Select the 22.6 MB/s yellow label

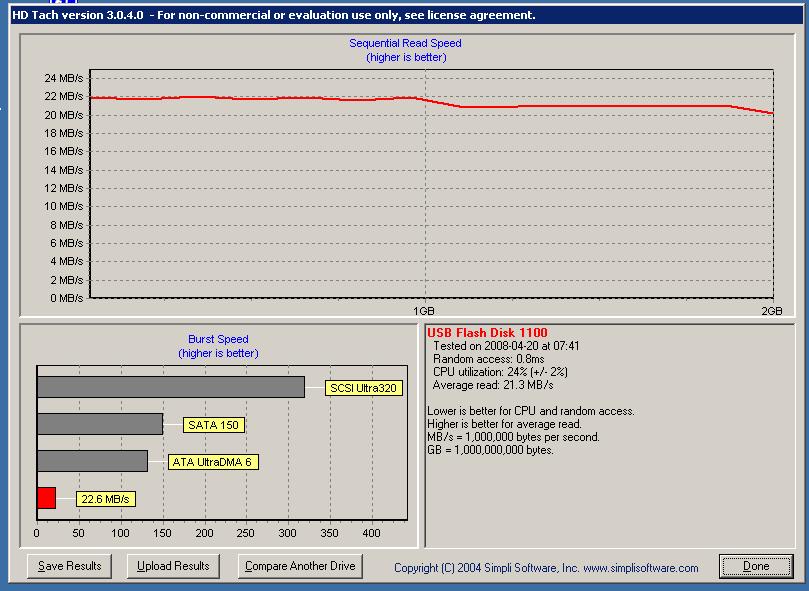point(105,499)
